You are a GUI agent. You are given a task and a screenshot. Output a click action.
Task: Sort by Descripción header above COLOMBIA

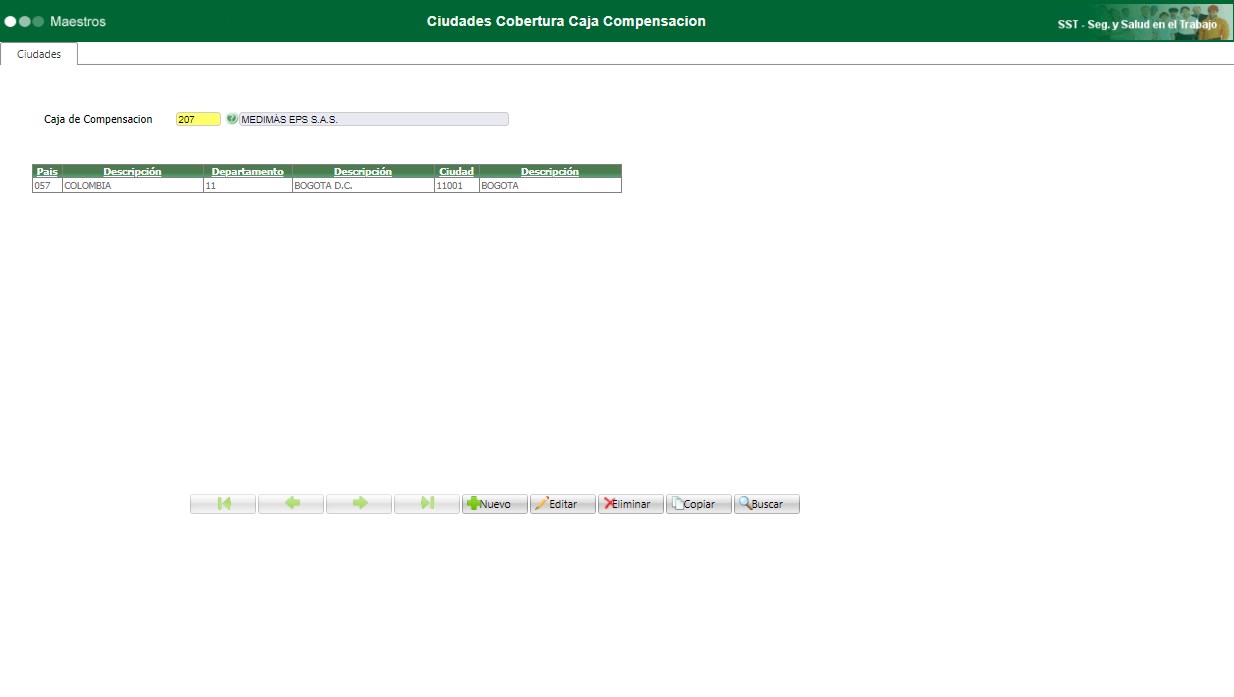(132, 171)
